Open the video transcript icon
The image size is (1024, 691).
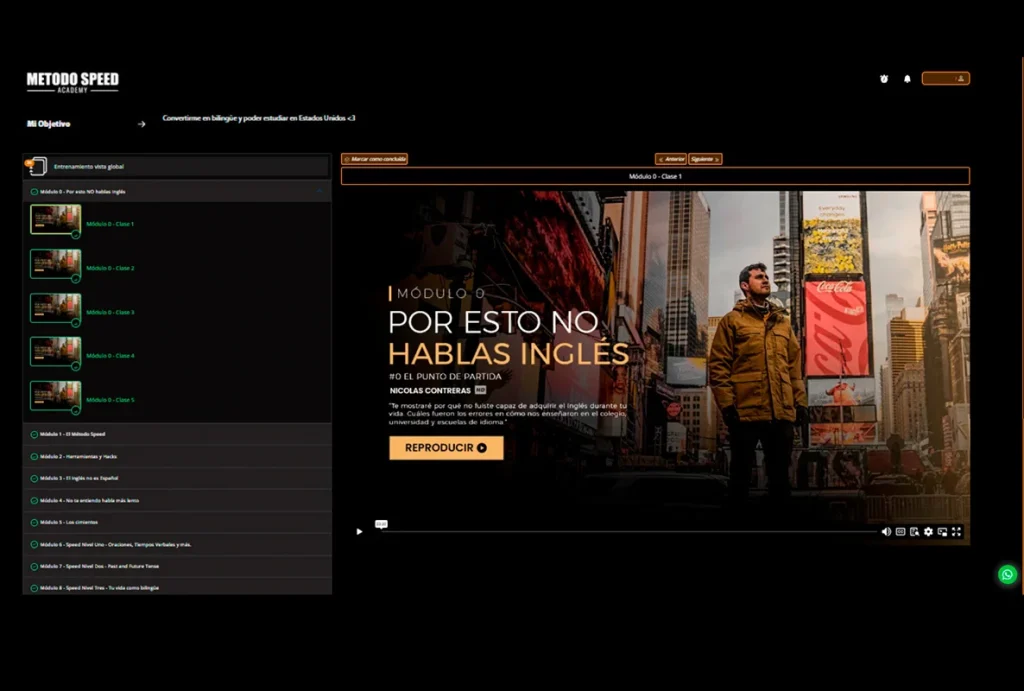point(914,532)
